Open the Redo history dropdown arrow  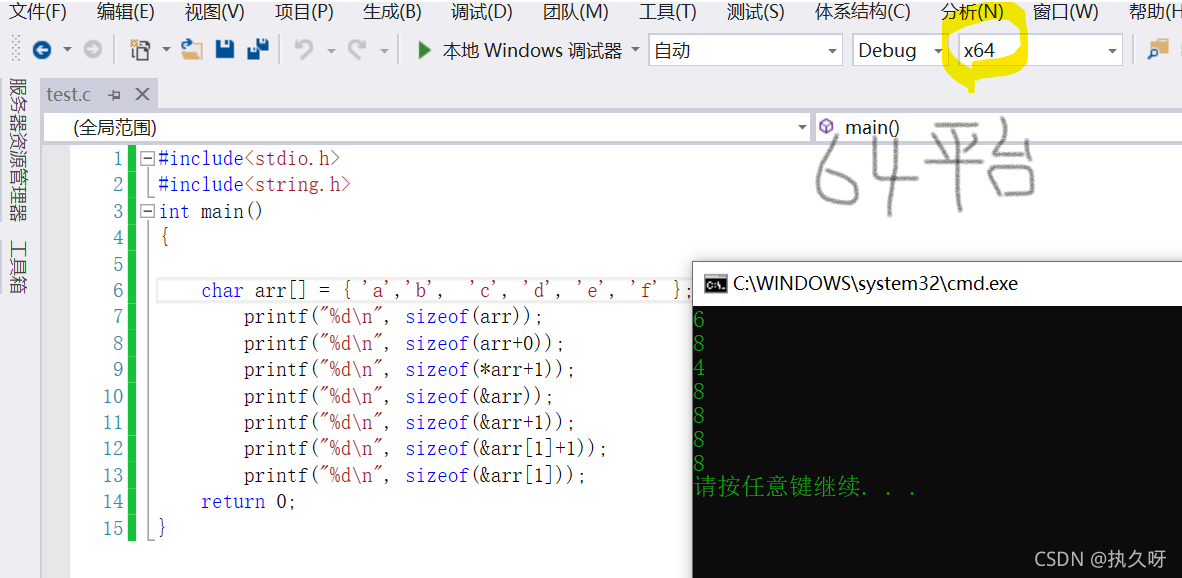(x=384, y=51)
